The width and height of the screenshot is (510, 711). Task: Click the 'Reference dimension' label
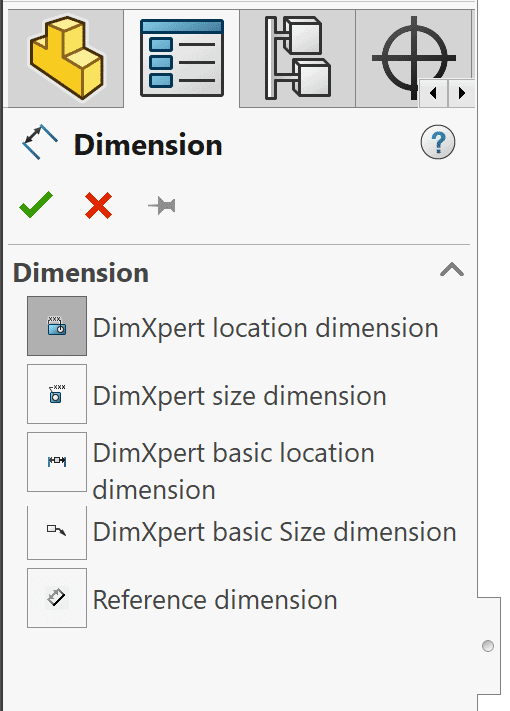click(215, 600)
